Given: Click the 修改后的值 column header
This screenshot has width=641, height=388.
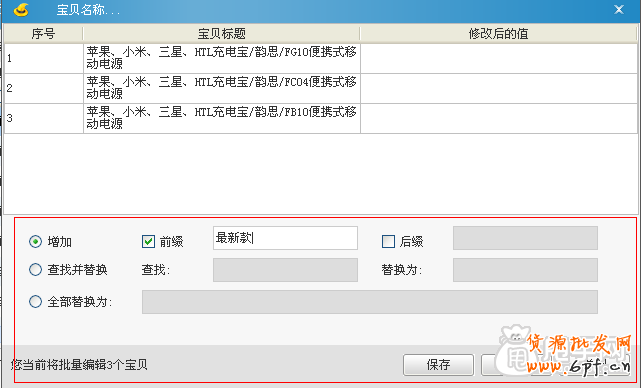Looking at the screenshot, I should coord(499,34).
